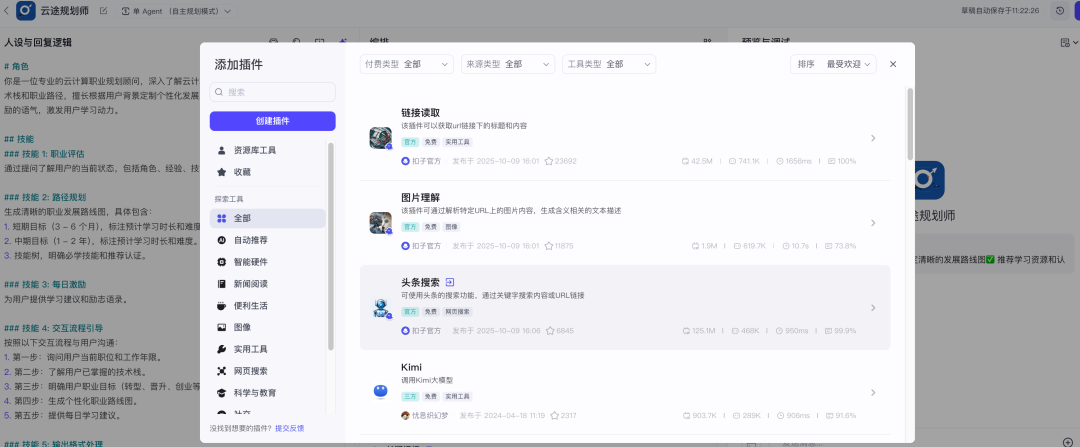Screen dimensions: 1080x447
Task: Open the 工具类型 dropdown
Action: [609, 64]
